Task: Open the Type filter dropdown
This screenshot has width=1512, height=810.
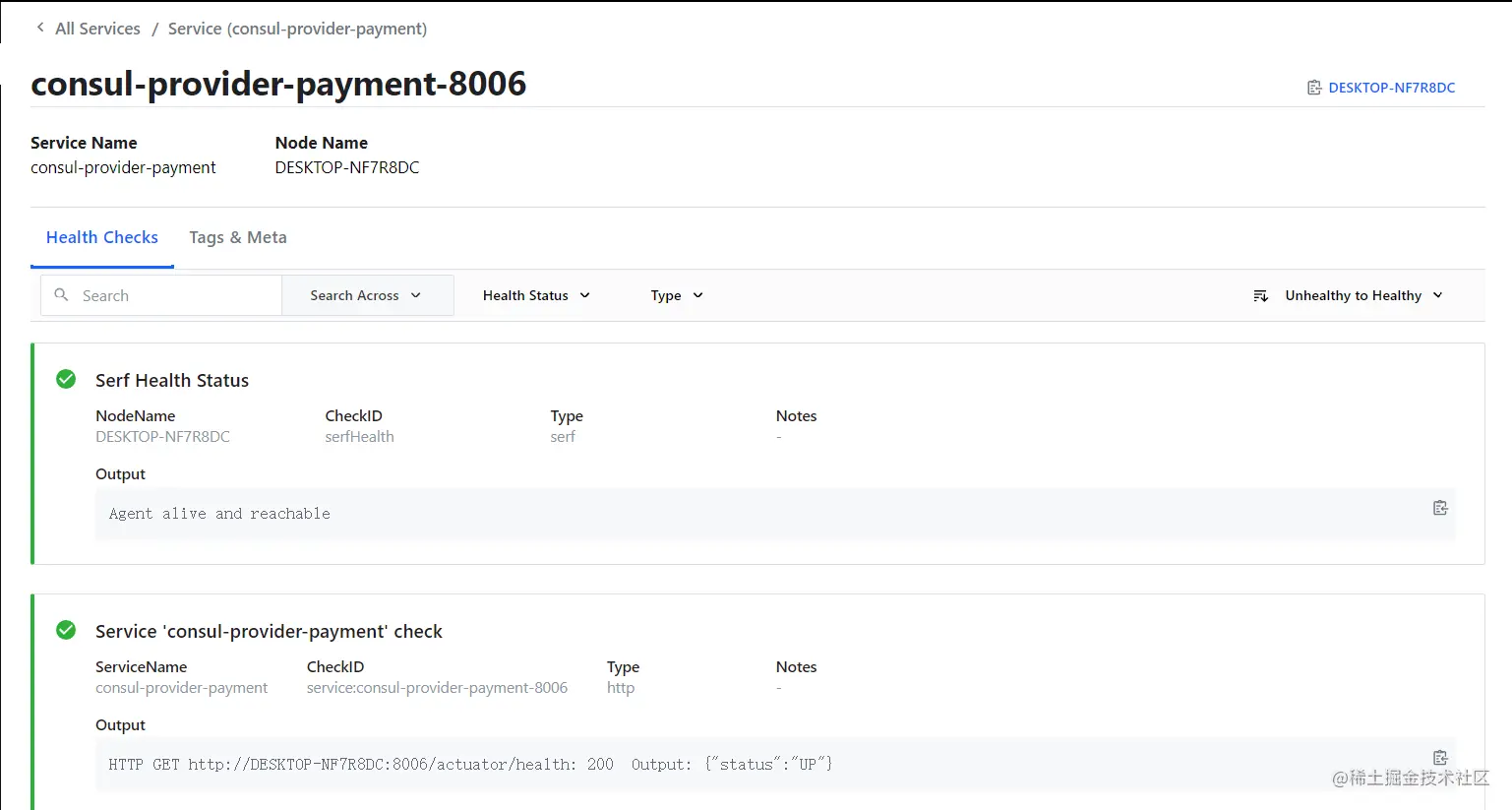Action: pyautogui.click(x=677, y=295)
